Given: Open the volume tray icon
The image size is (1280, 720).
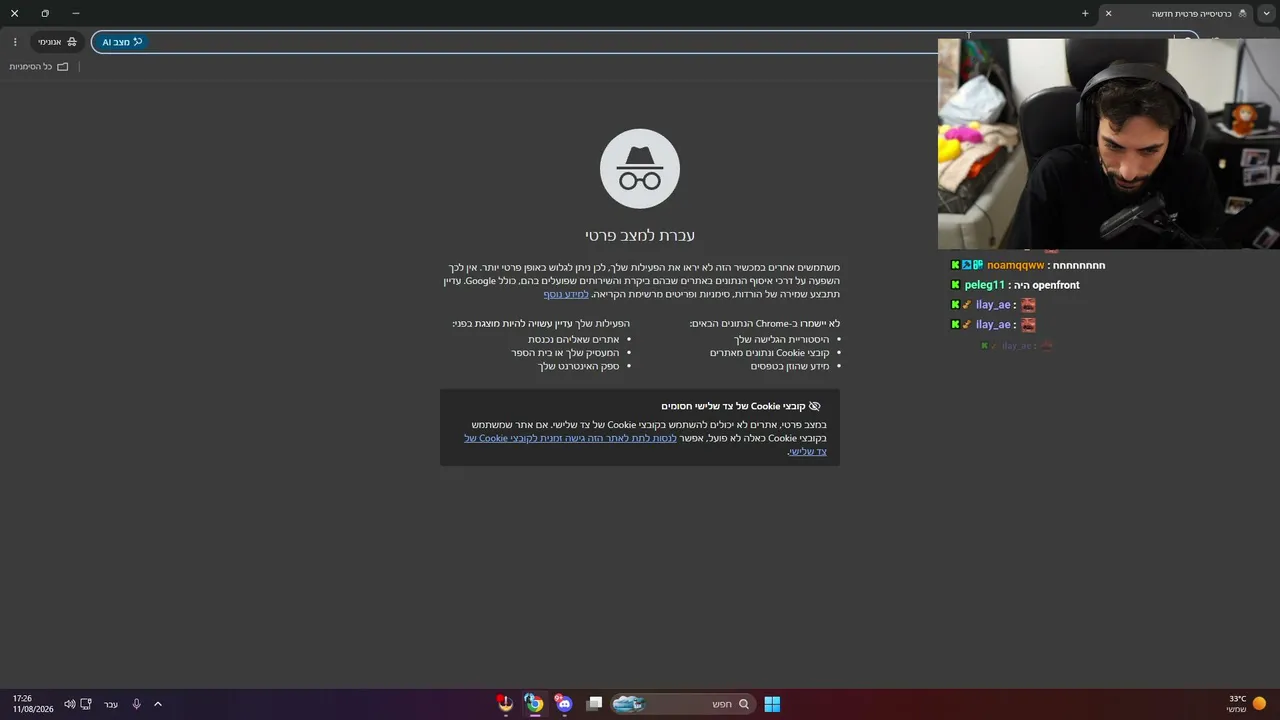Looking at the screenshot, I should (69, 704).
